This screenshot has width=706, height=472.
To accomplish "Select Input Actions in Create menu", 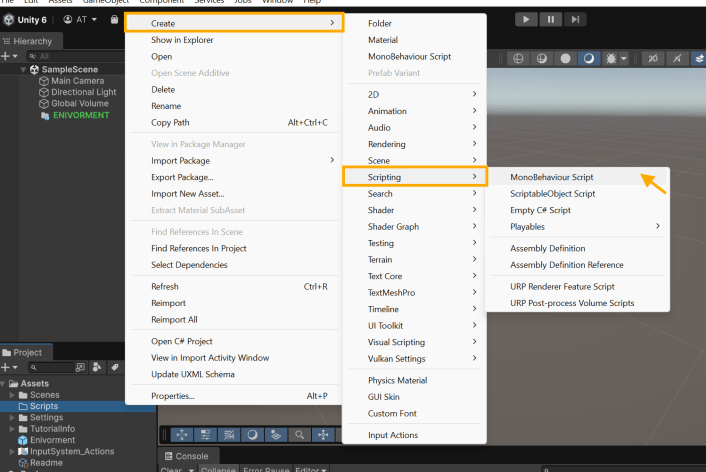I will click(414, 435).
